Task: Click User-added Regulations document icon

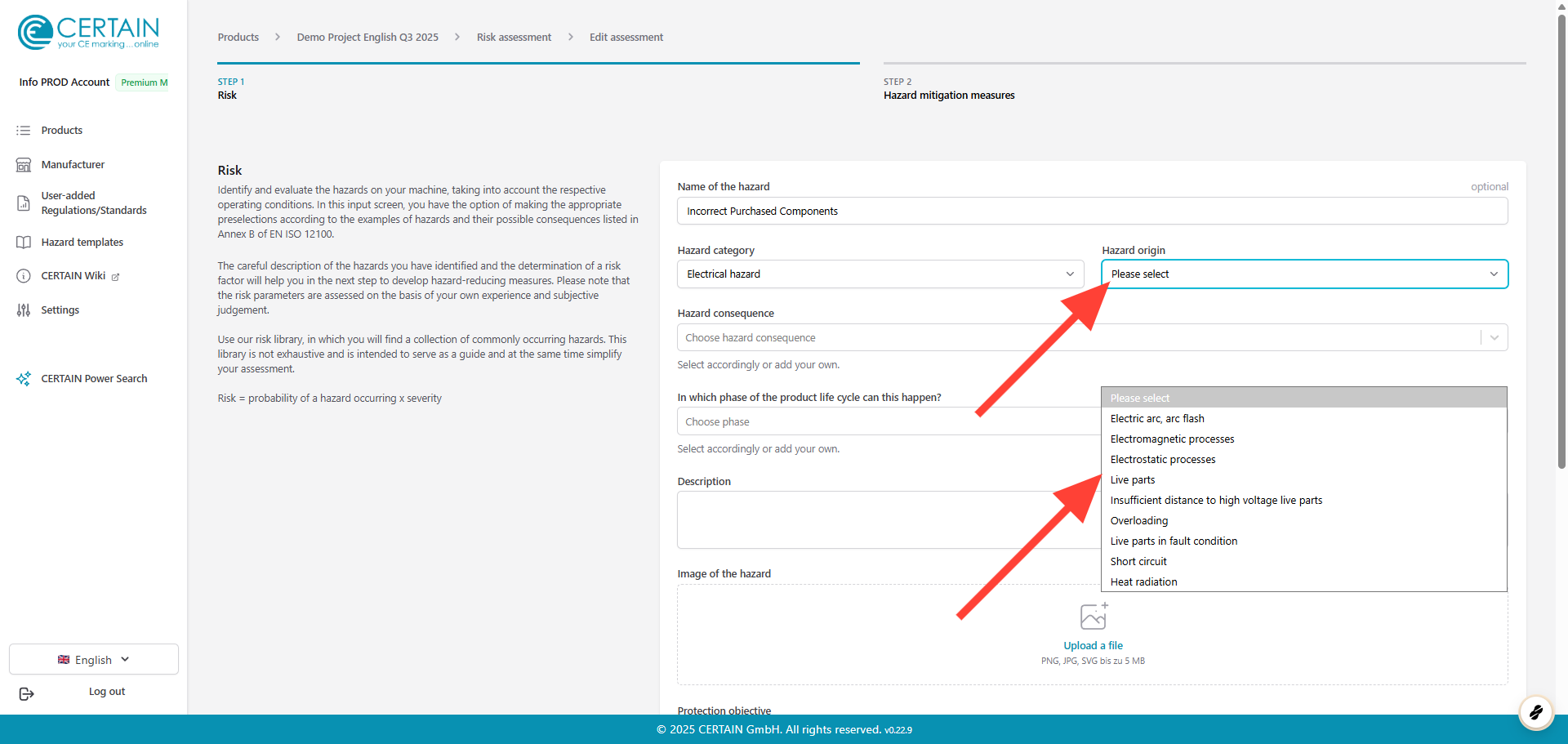Action: [24, 203]
